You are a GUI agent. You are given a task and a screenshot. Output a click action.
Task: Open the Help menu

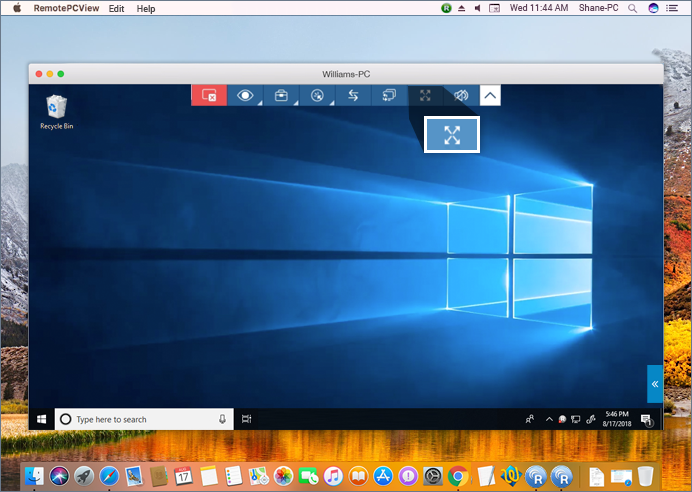(146, 8)
